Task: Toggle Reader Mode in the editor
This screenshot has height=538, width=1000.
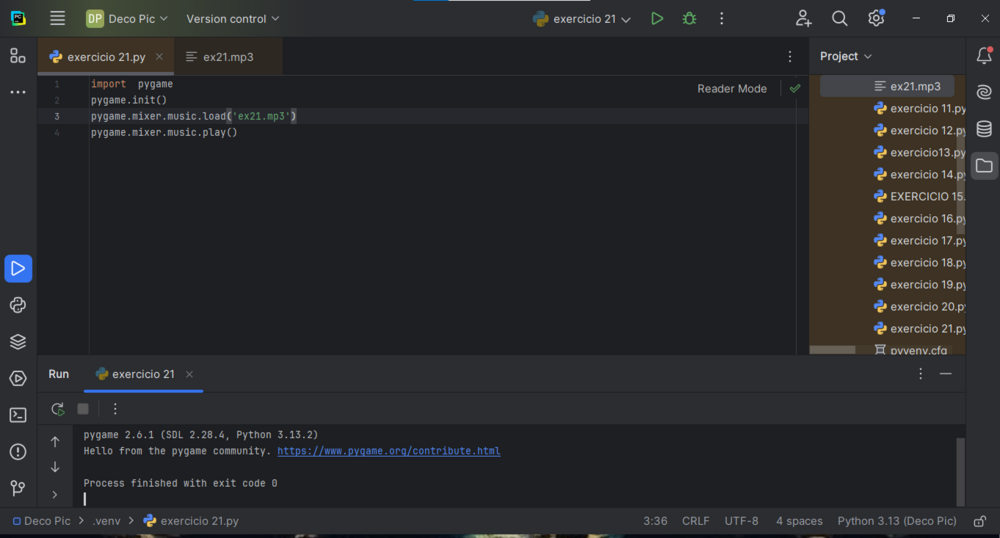Action: 731,89
